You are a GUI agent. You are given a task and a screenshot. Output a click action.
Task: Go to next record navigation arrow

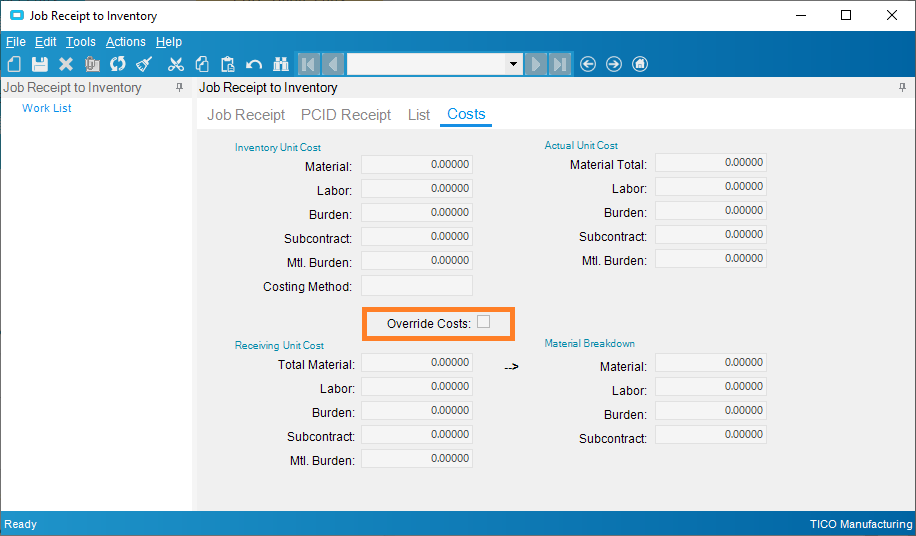pos(536,64)
